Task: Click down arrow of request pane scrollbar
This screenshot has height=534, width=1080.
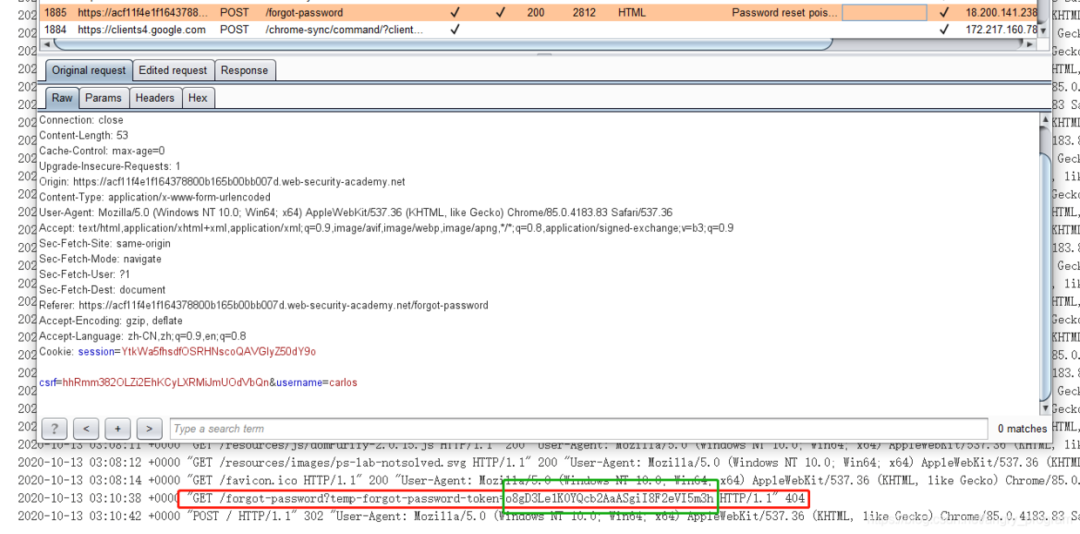Action: 1046,408
